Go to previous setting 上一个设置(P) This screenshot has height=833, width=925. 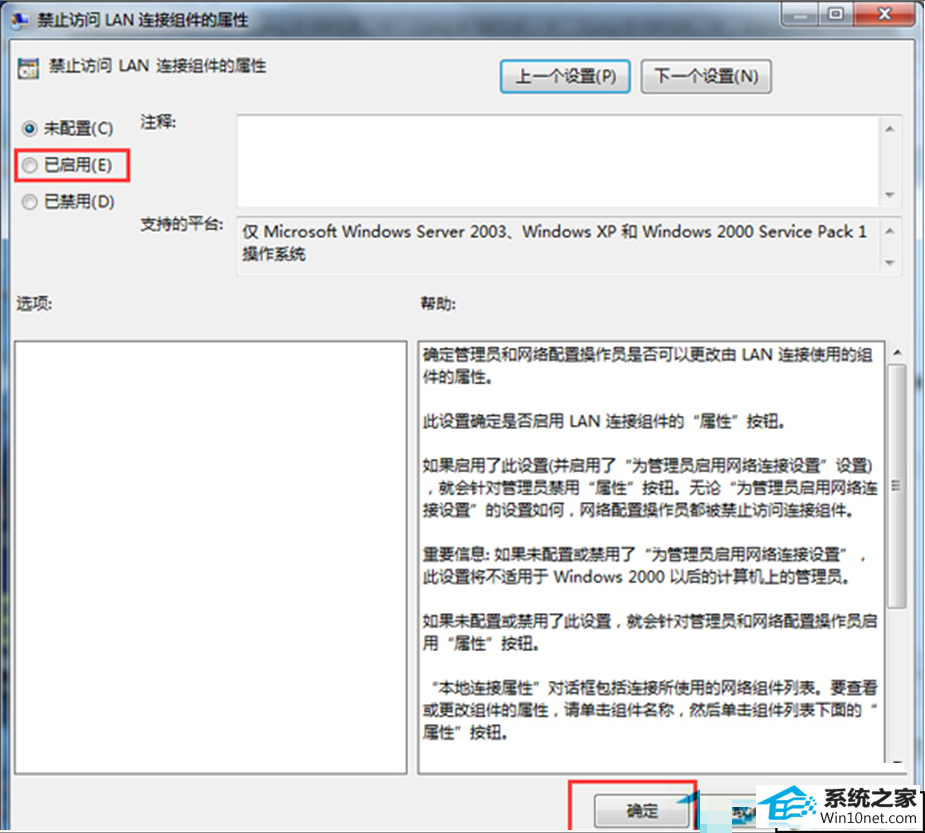pos(565,76)
